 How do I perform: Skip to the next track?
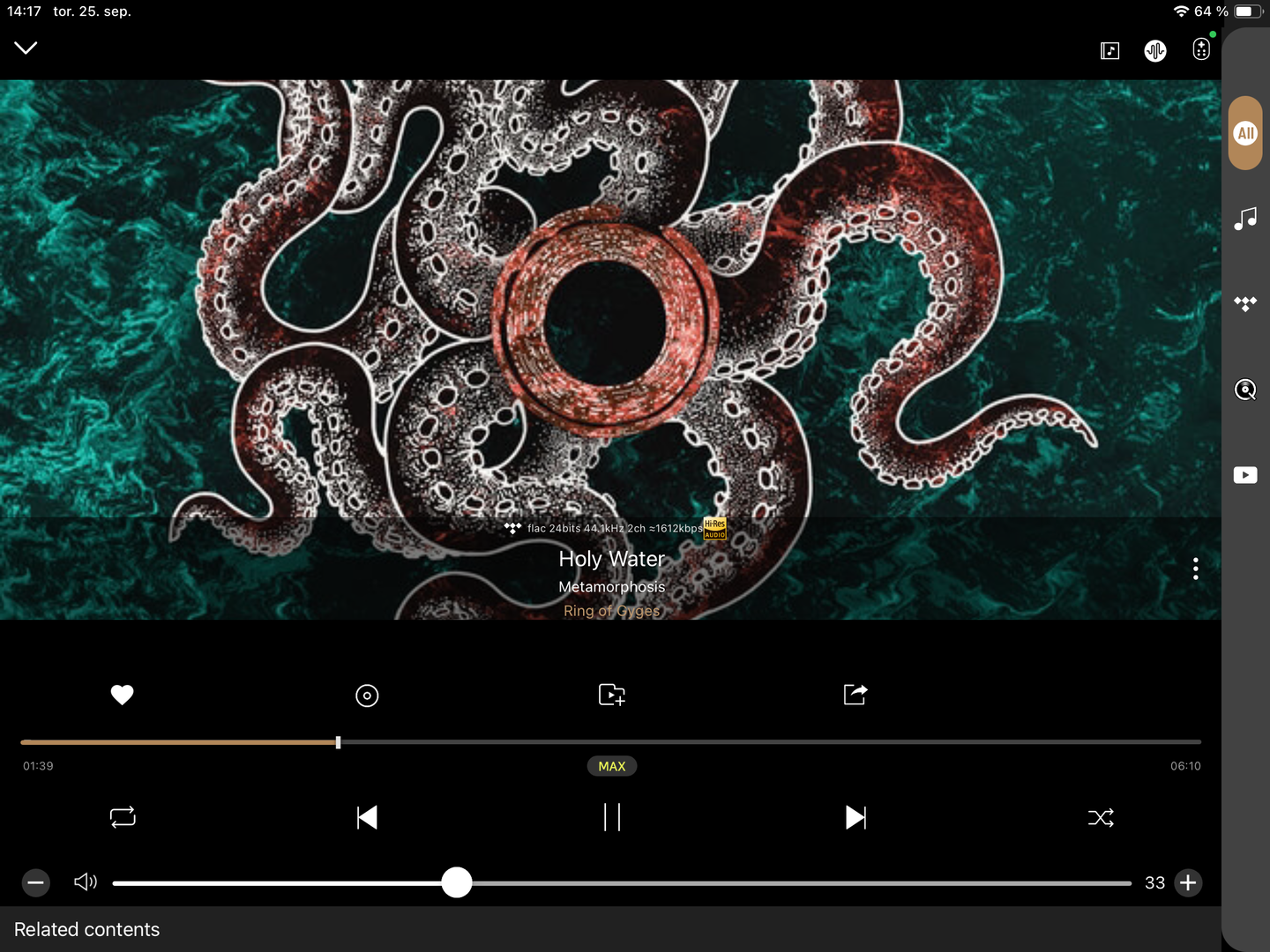pos(855,817)
